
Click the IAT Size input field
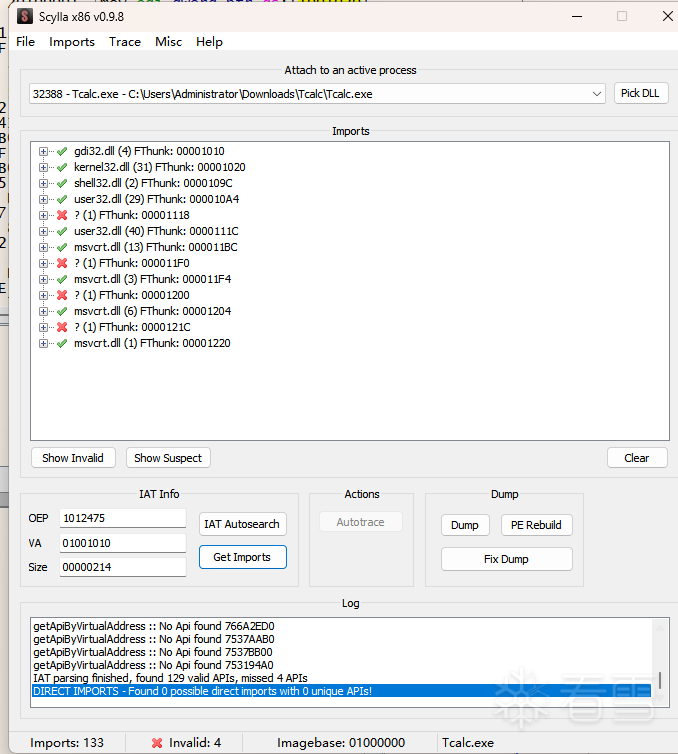123,567
